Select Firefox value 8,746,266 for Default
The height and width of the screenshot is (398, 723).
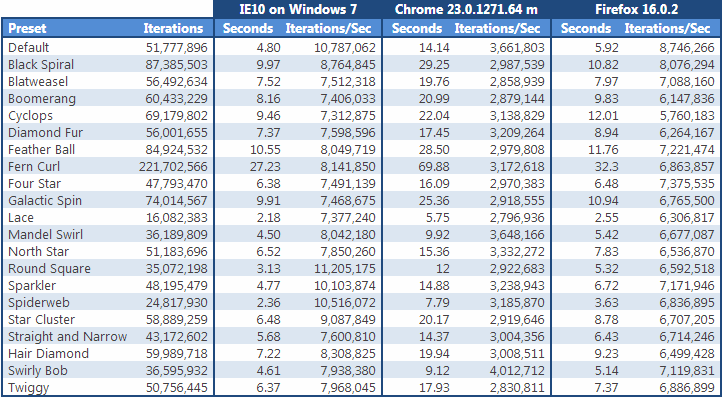click(x=687, y=48)
